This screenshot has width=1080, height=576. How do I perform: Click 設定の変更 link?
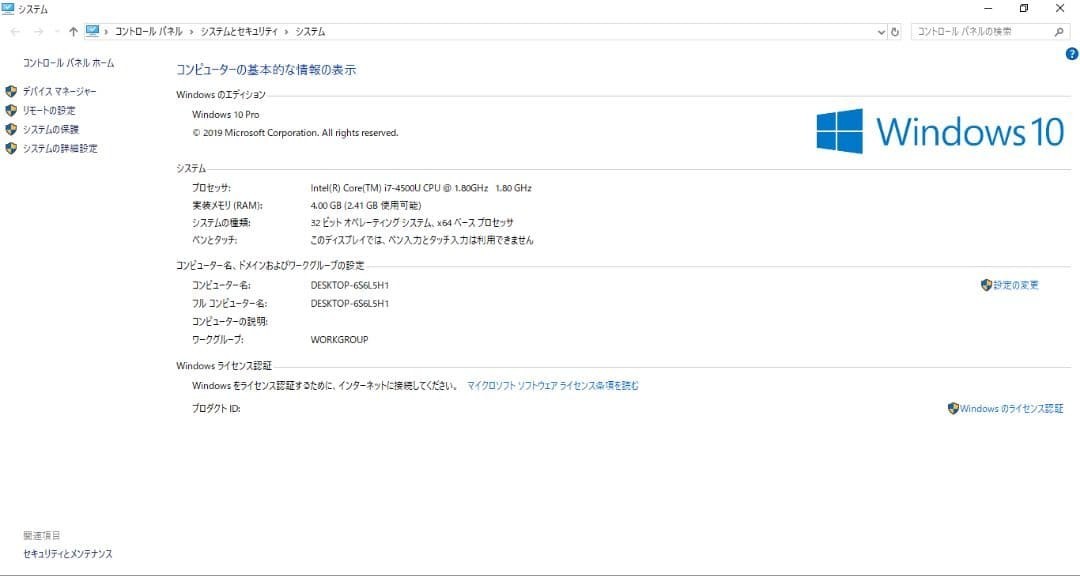(x=1016, y=285)
